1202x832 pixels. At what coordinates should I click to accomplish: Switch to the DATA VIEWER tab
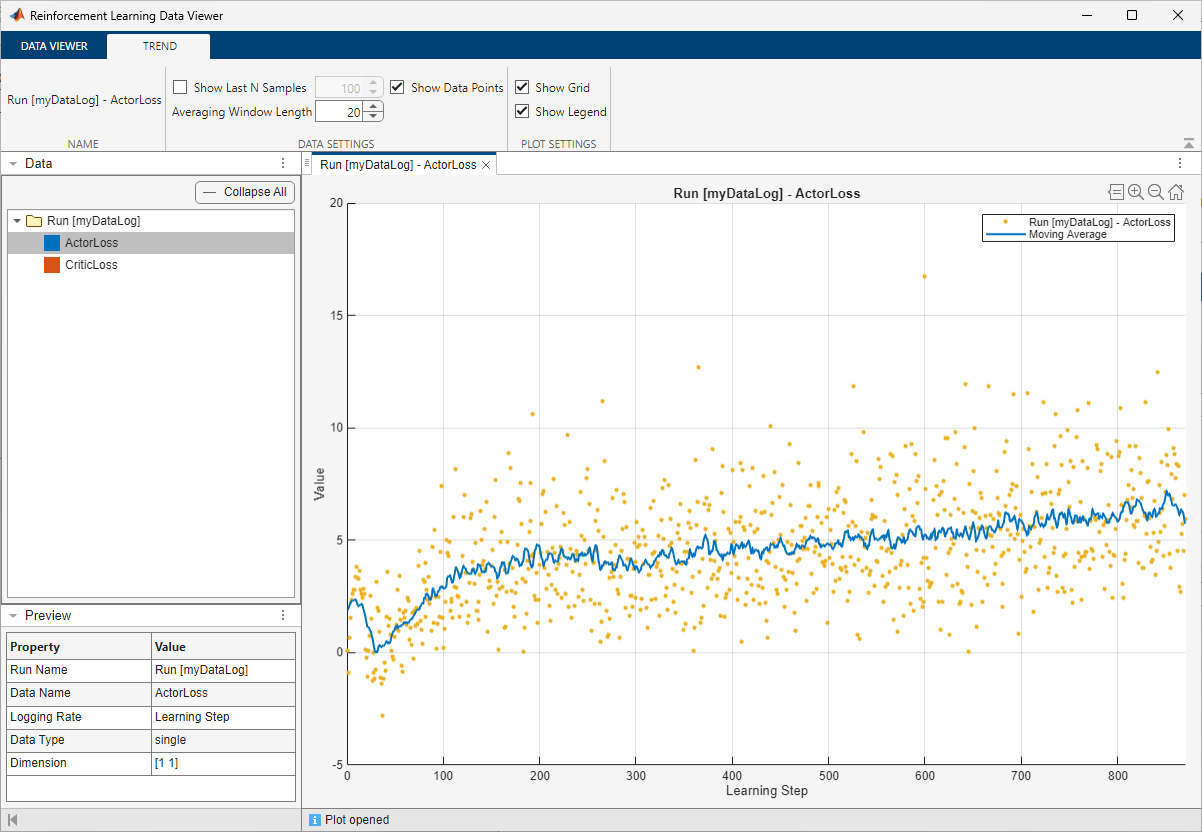tap(54, 46)
